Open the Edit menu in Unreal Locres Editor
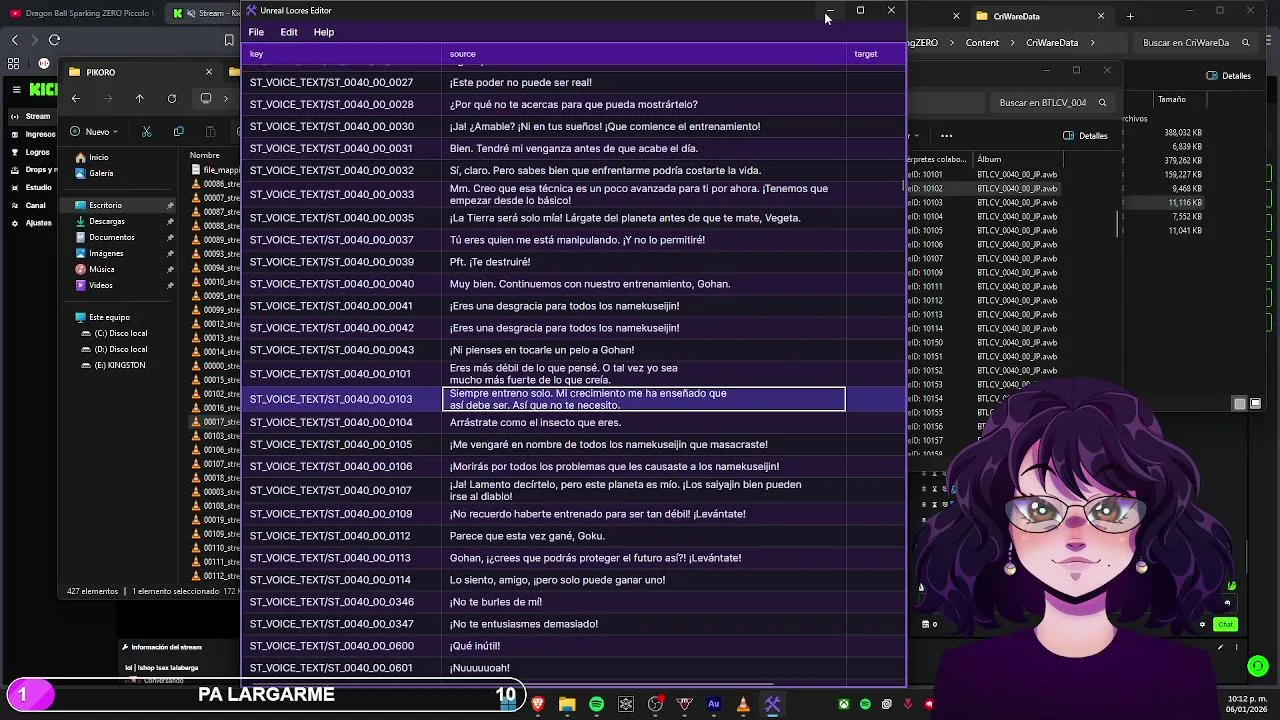 pyautogui.click(x=289, y=32)
